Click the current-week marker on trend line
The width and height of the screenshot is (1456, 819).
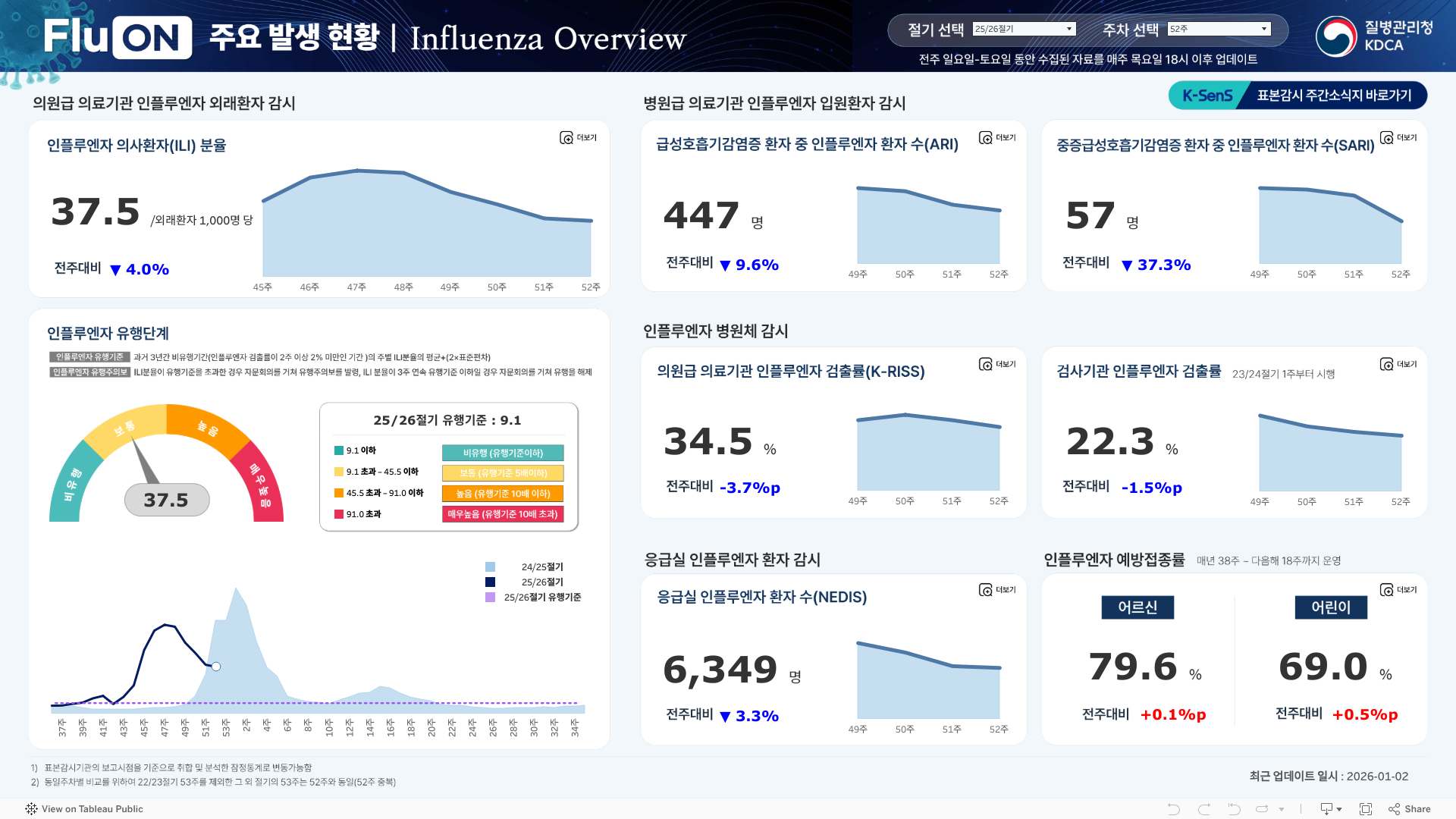[x=216, y=667]
